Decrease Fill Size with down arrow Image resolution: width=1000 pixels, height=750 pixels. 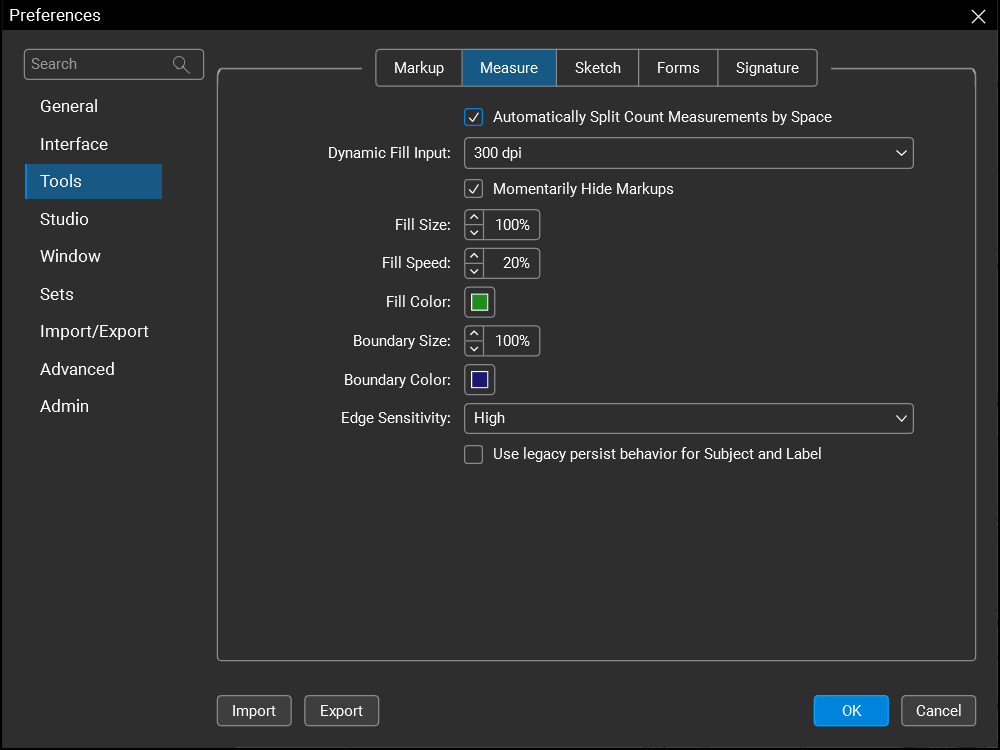click(x=474, y=232)
